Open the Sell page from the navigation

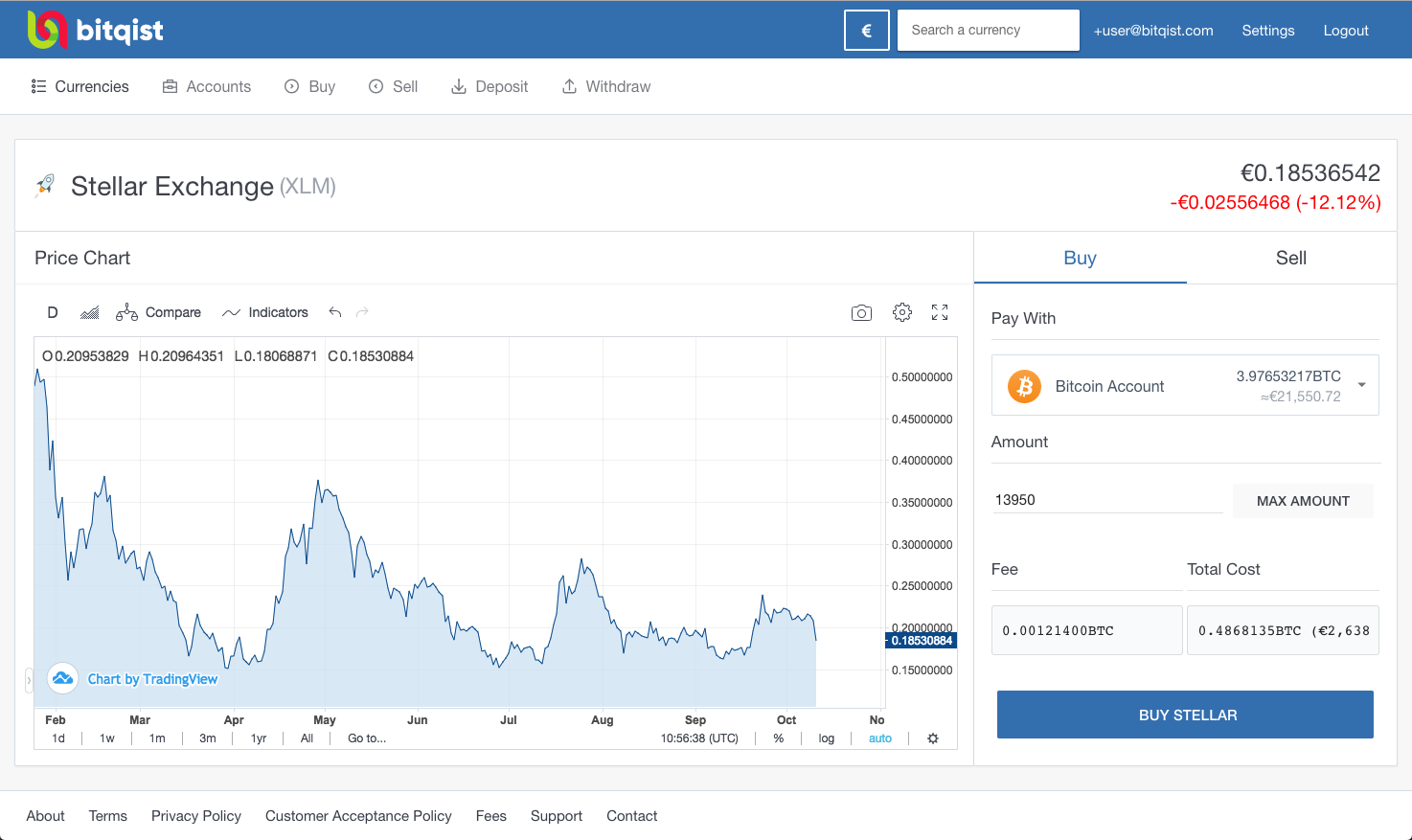tap(393, 86)
